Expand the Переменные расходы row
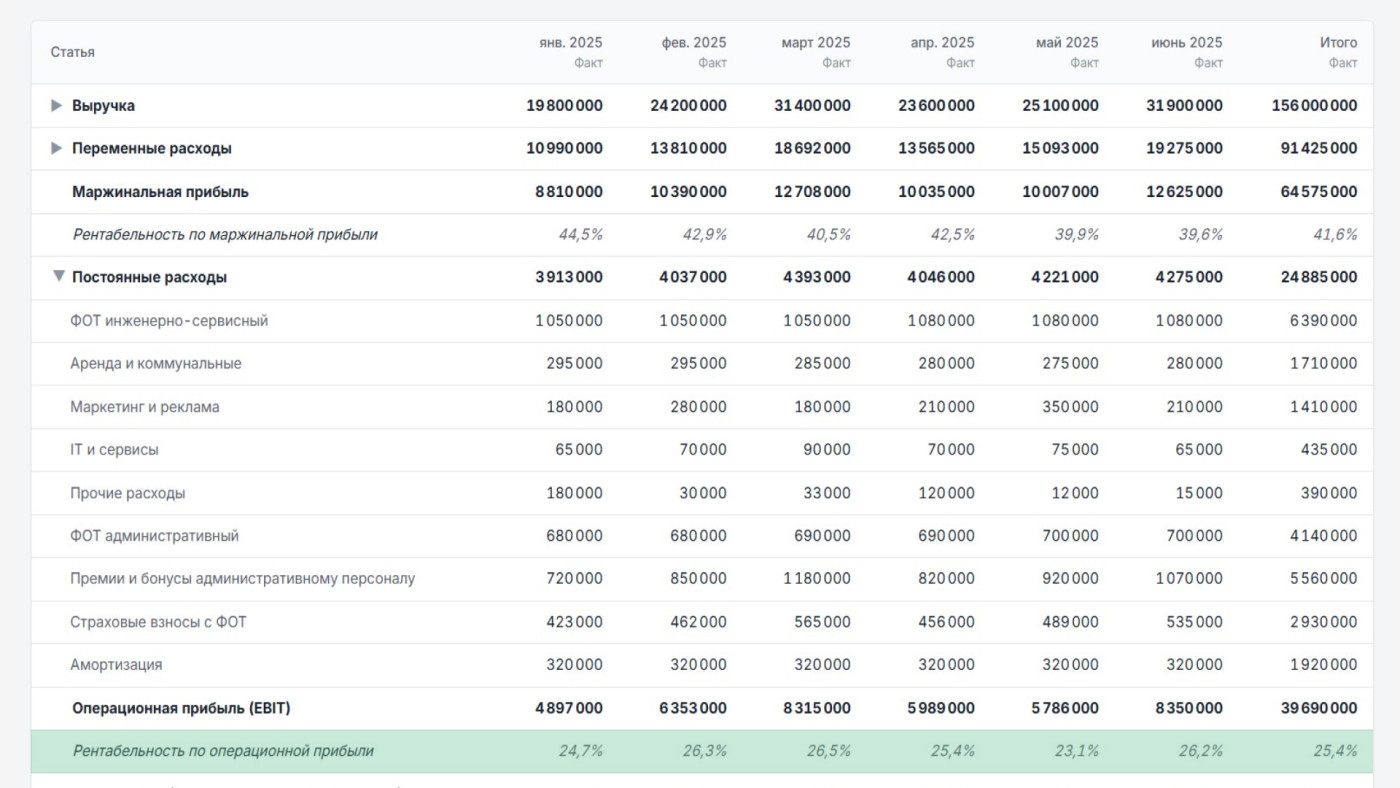This screenshot has height=788, width=1400. tap(57, 148)
